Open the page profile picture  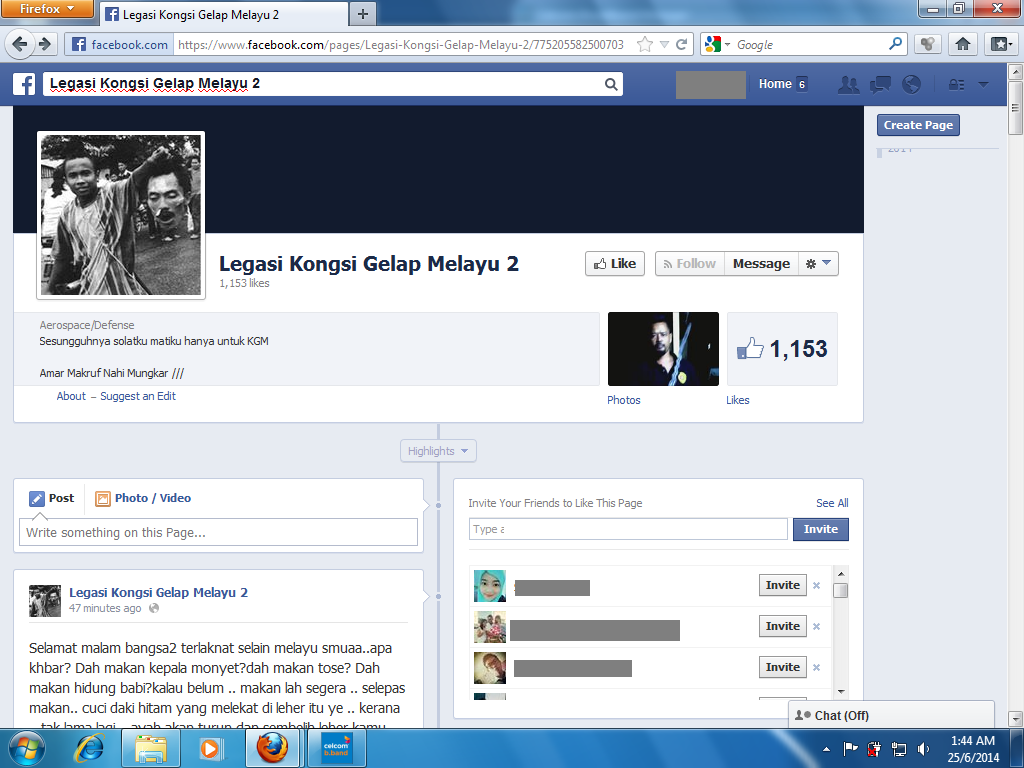[x=121, y=215]
